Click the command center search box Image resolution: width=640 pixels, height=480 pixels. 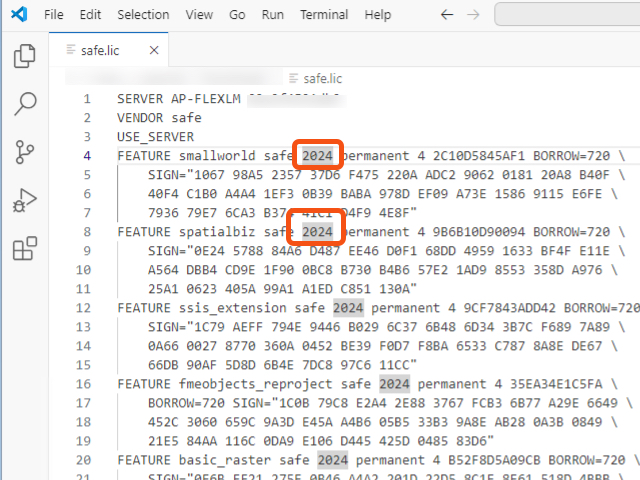point(567,14)
